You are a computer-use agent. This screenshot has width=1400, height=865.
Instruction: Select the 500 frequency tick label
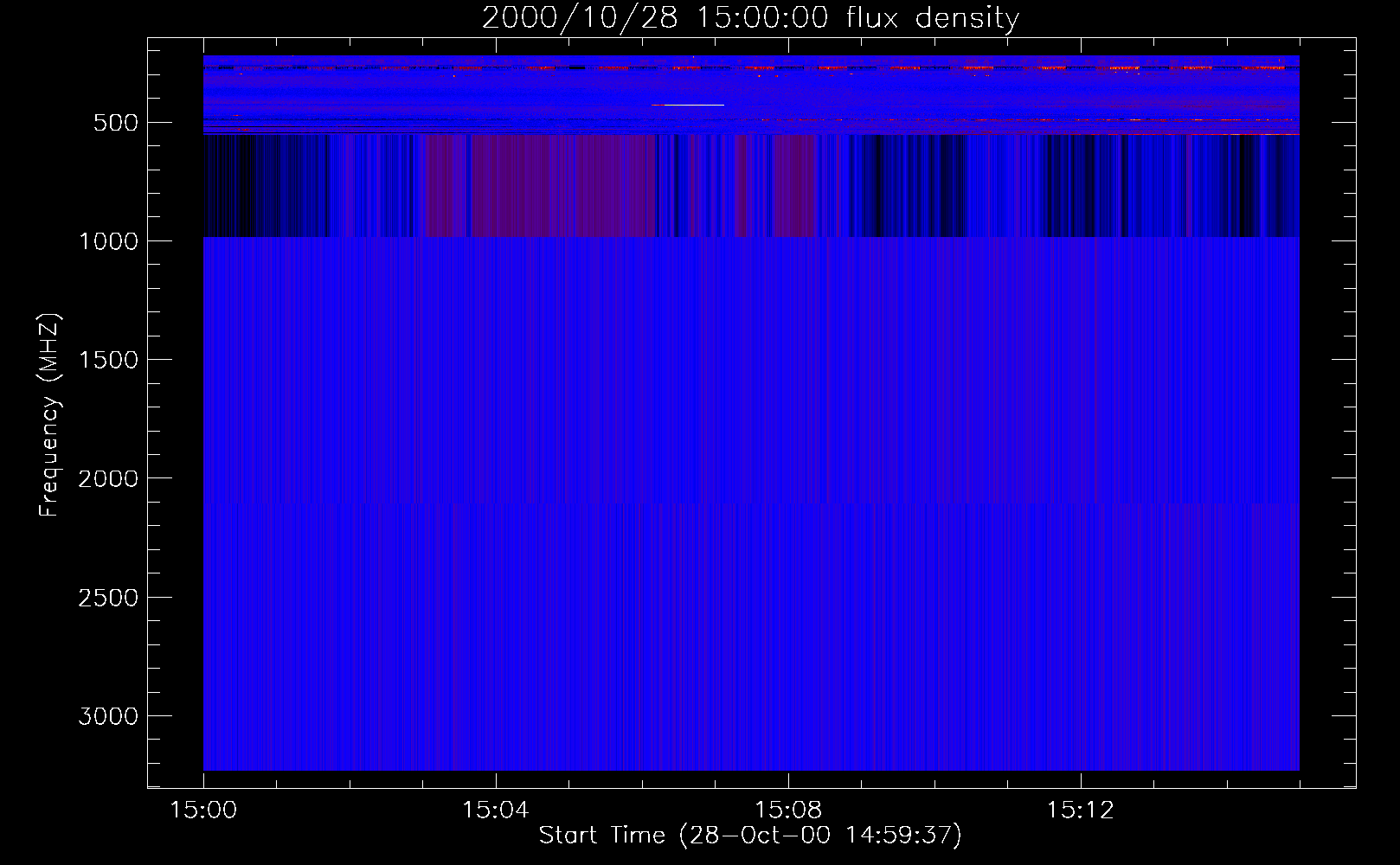tap(116, 123)
